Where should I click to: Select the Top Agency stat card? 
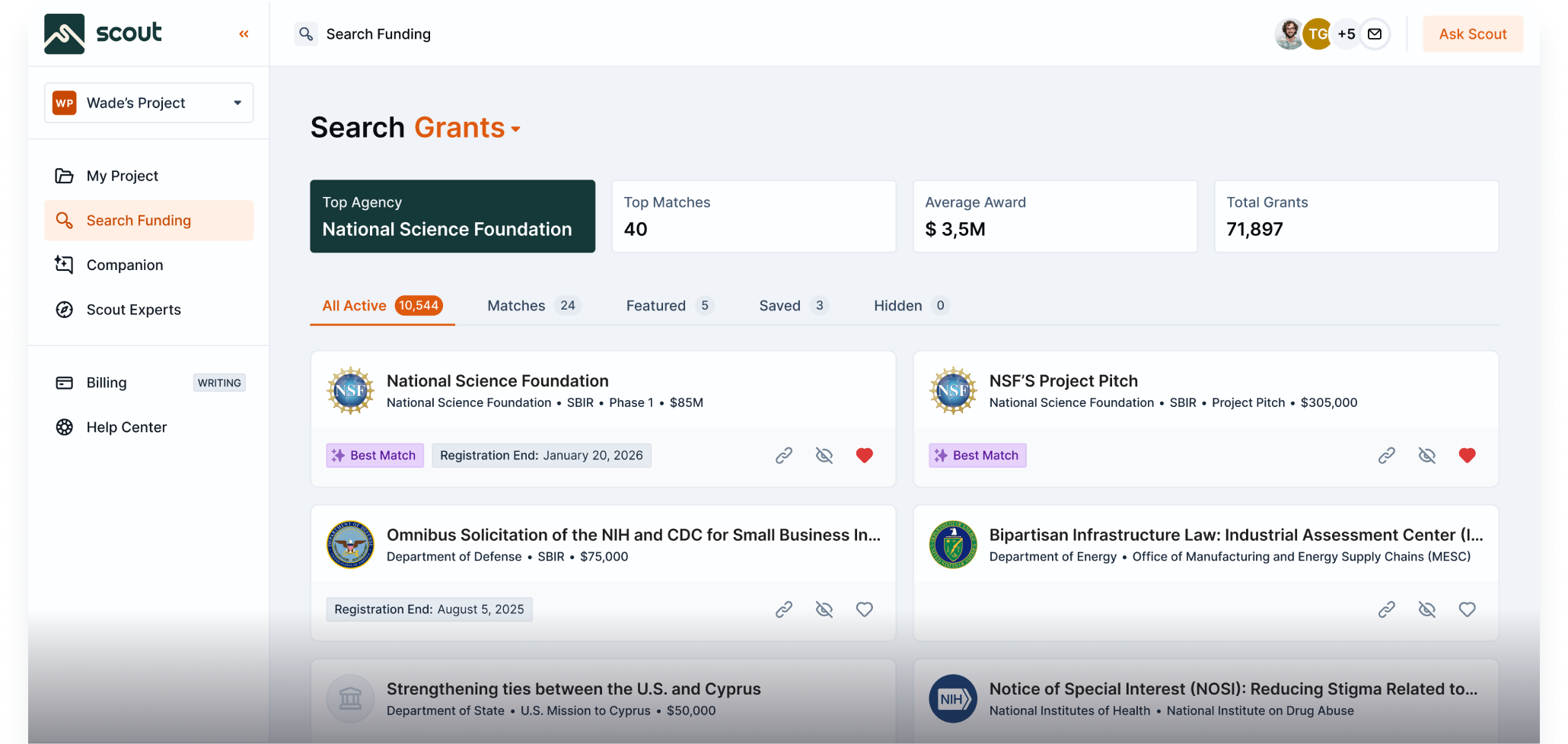click(452, 216)
